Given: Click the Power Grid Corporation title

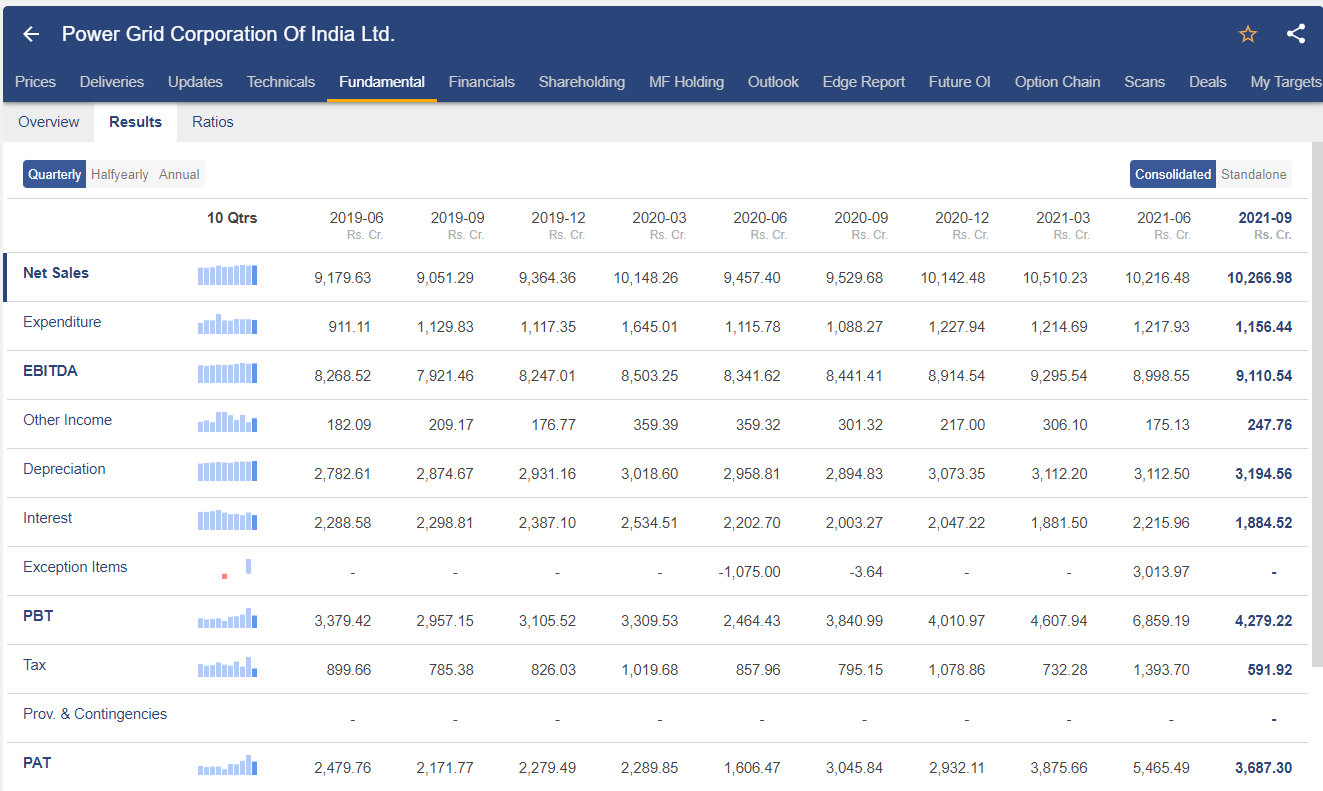Looking at the screenshot, I should click(x=228, y=34).
